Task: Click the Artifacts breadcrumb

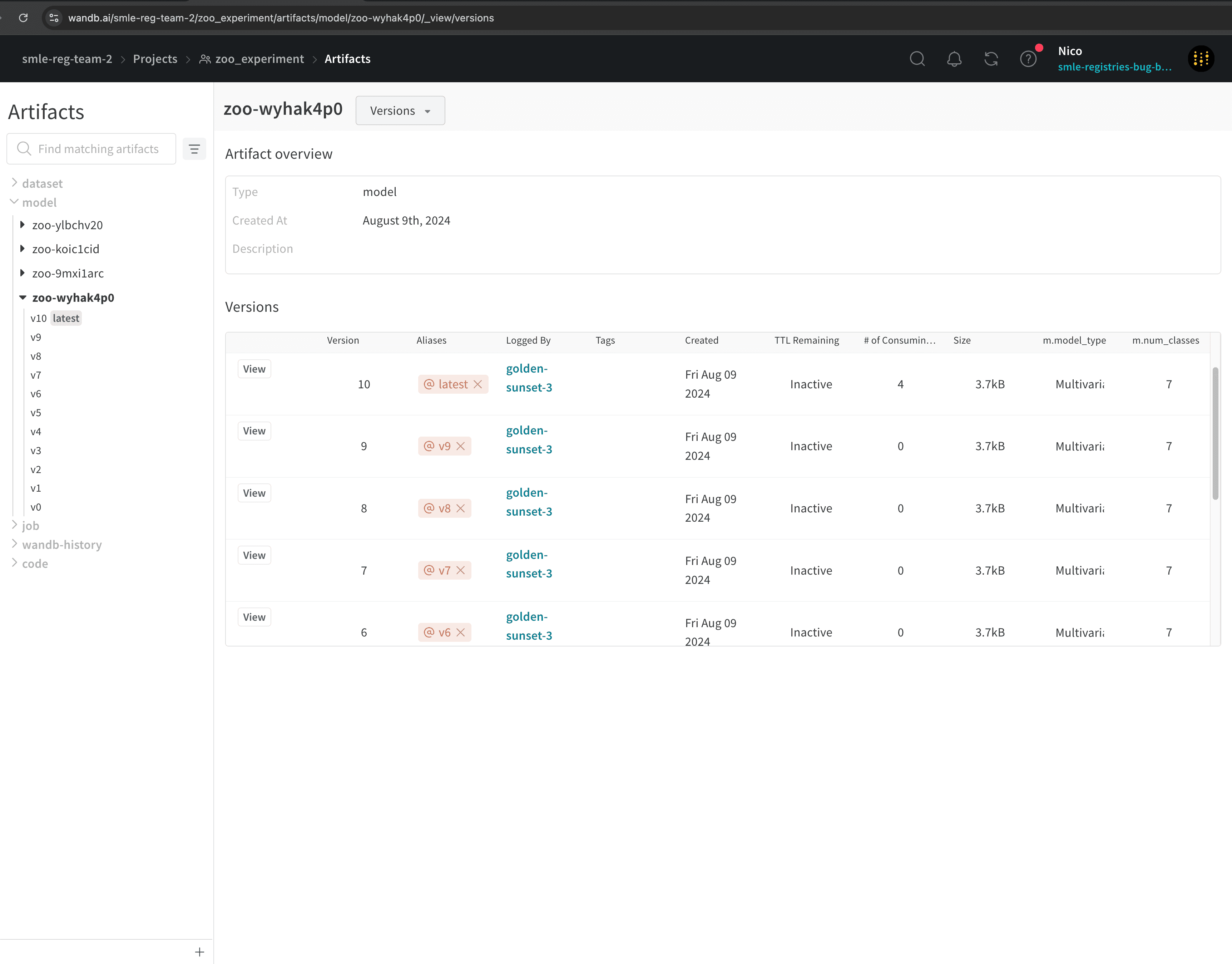Action: point(347,59)
